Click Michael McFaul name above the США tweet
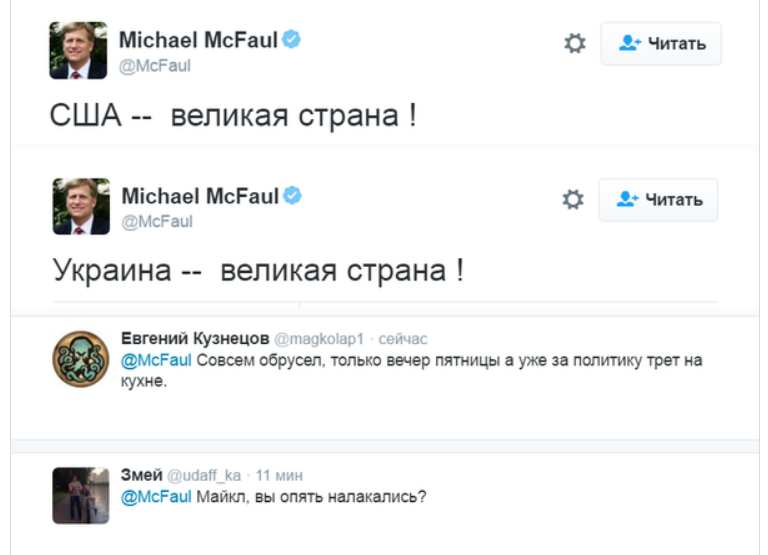This screenshot has height=555, width=768. pyautogui.click(x=199, y=40)
